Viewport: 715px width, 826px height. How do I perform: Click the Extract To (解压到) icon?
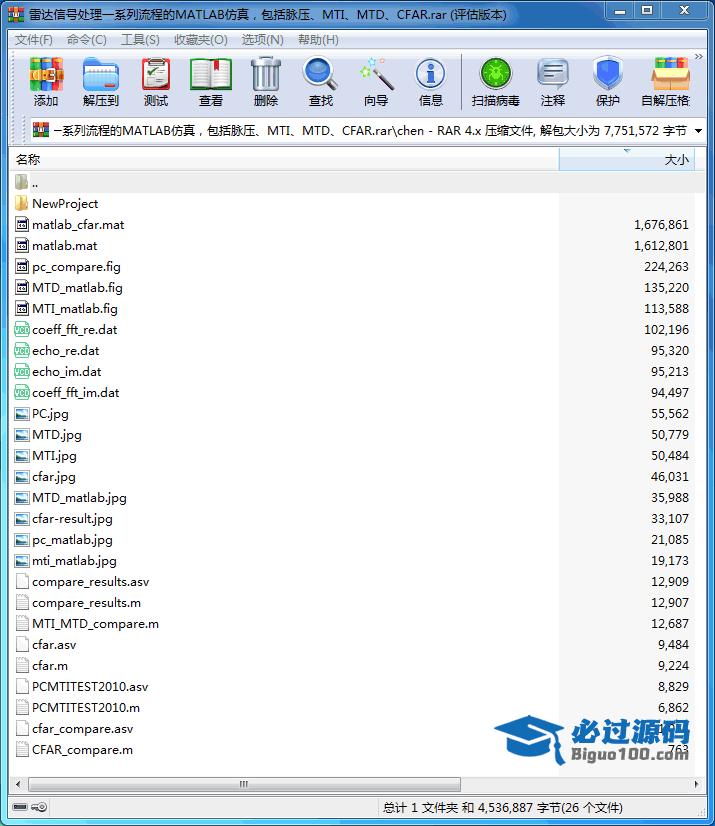pos(101,75)
